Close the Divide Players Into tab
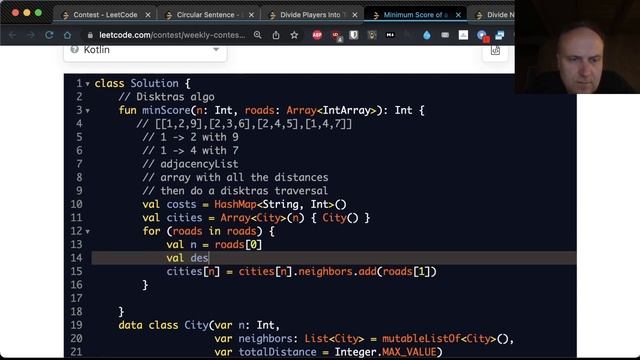 coord(355,15)
